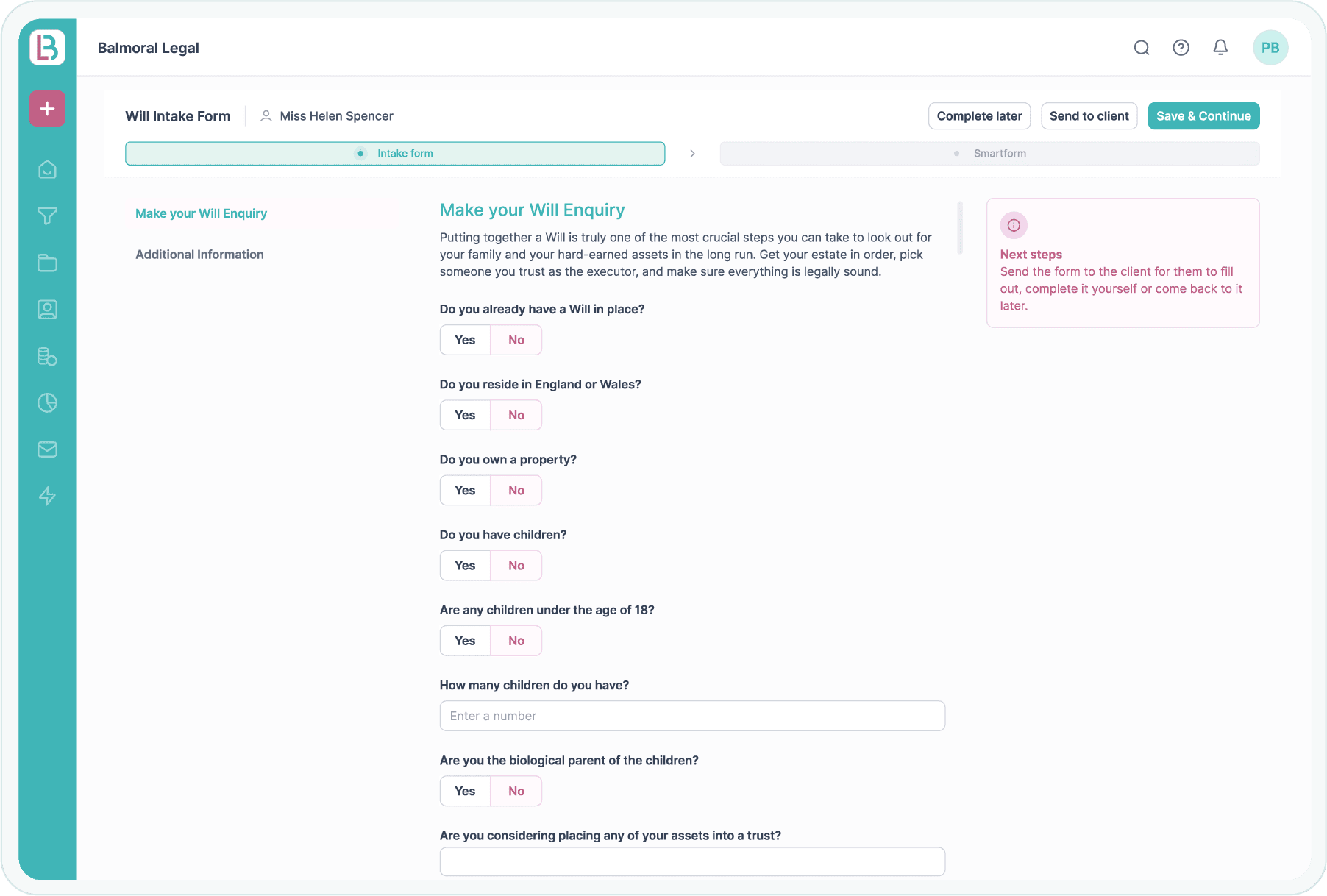
Task: Select the filter funnel sidebar icon
Action: coord(46,216)
